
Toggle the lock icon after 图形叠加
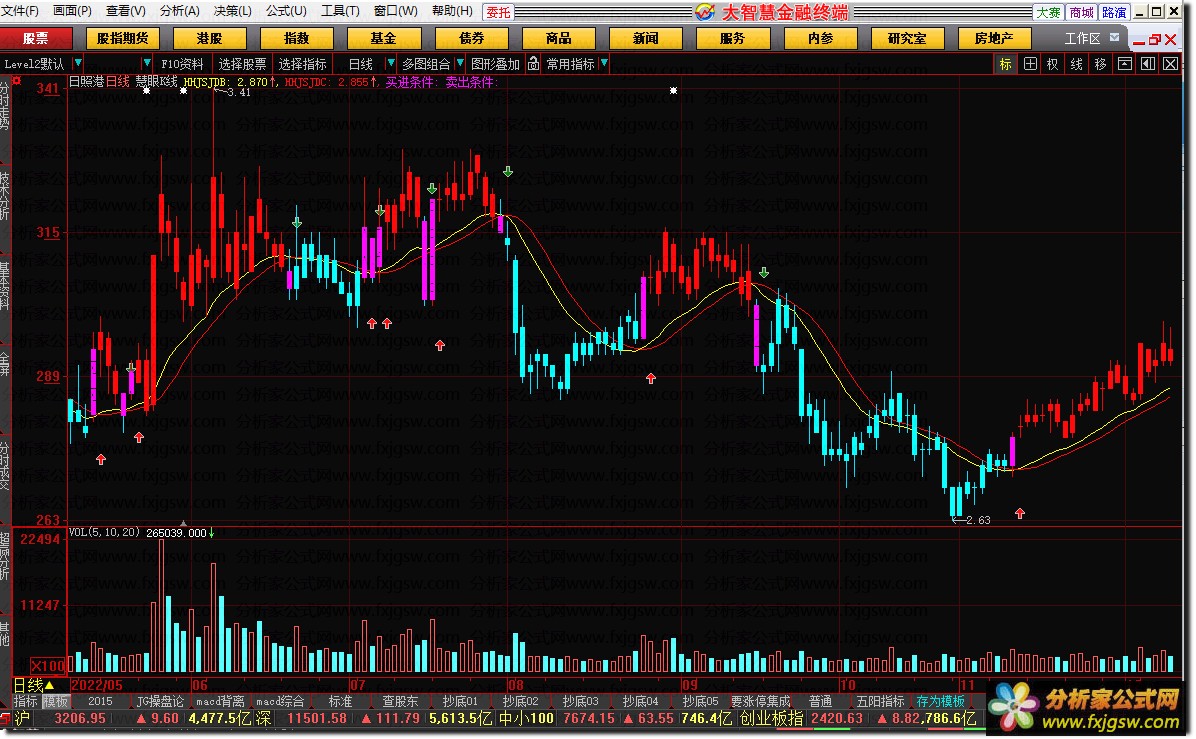[533, 64]
